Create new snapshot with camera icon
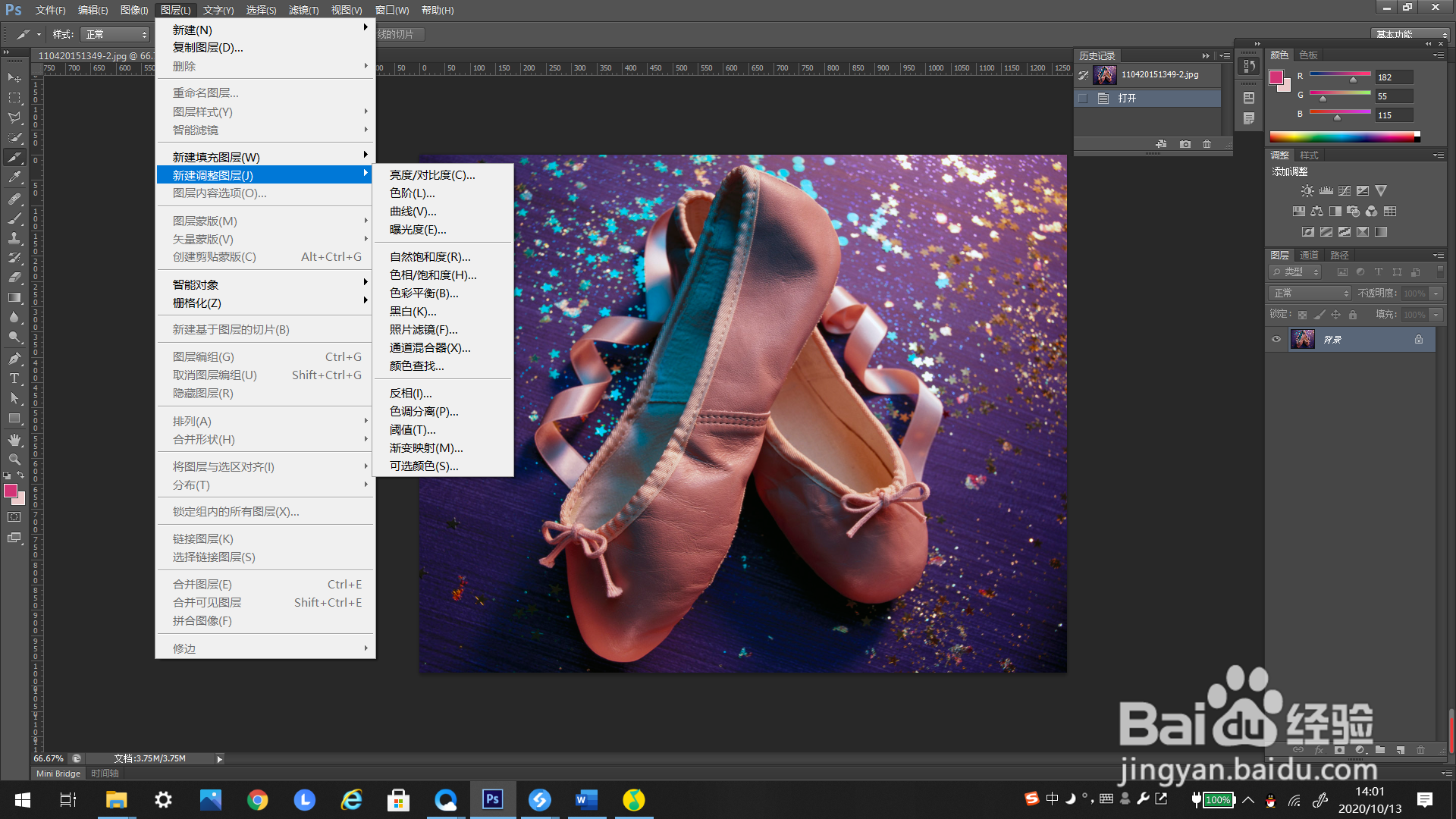Screen dimensions: 1456x819 1185,144
